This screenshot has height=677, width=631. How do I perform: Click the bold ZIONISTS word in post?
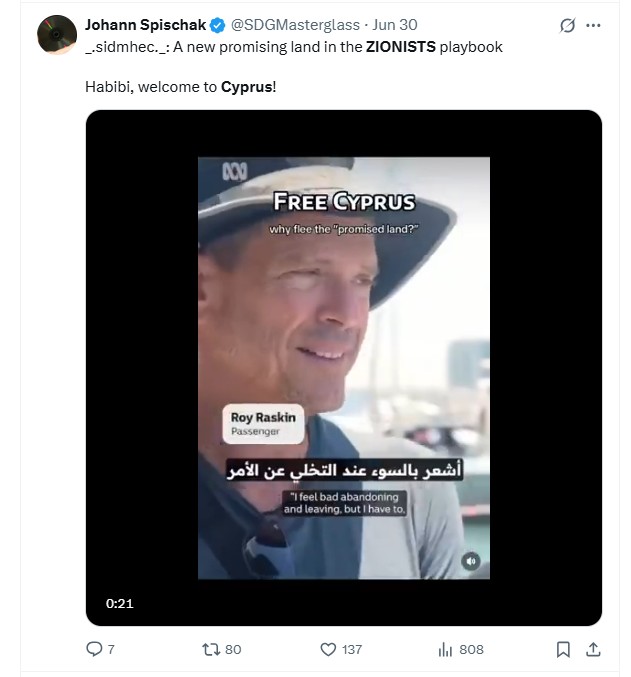[x=400, y=47]
